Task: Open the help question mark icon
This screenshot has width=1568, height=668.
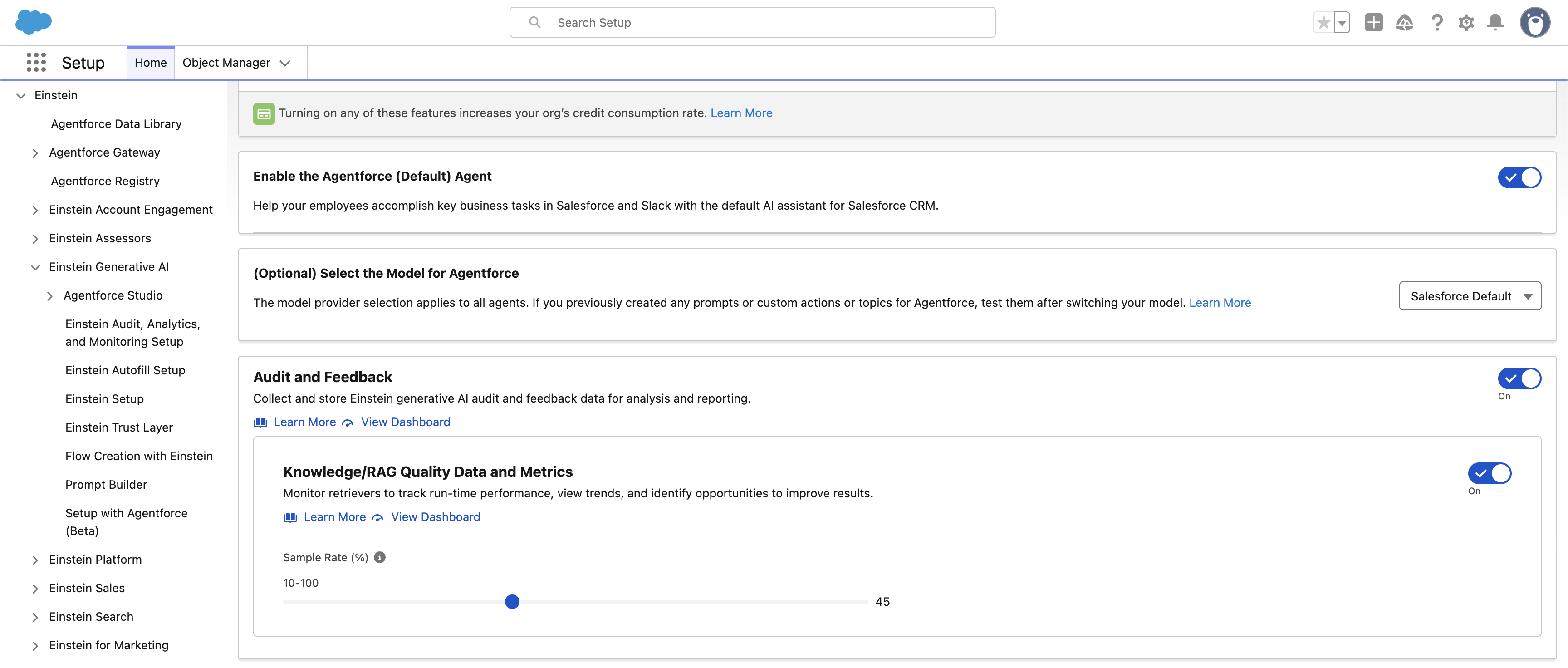Action: (1436, 23)
